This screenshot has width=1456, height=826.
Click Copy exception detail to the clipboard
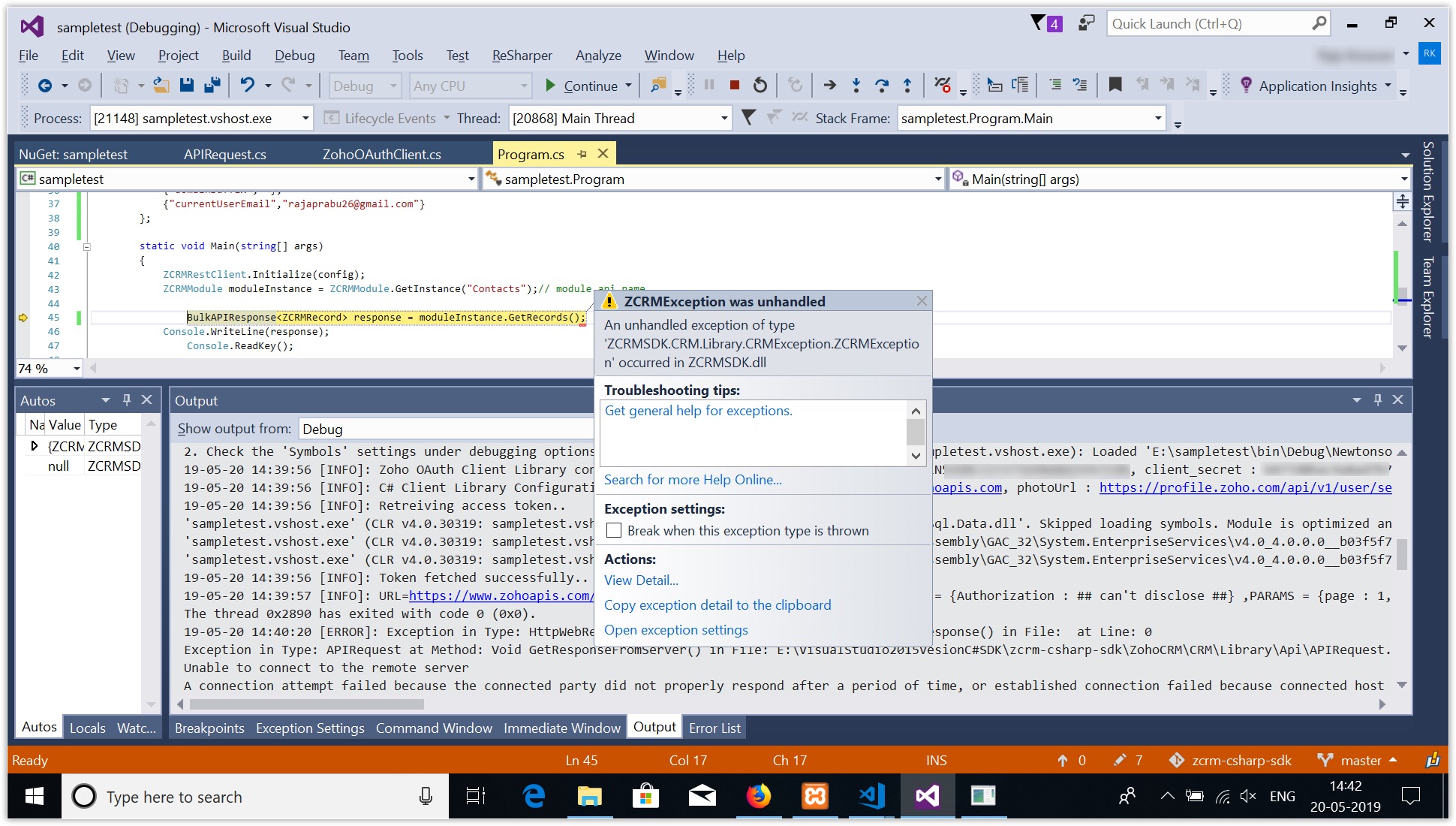point(717,605)
